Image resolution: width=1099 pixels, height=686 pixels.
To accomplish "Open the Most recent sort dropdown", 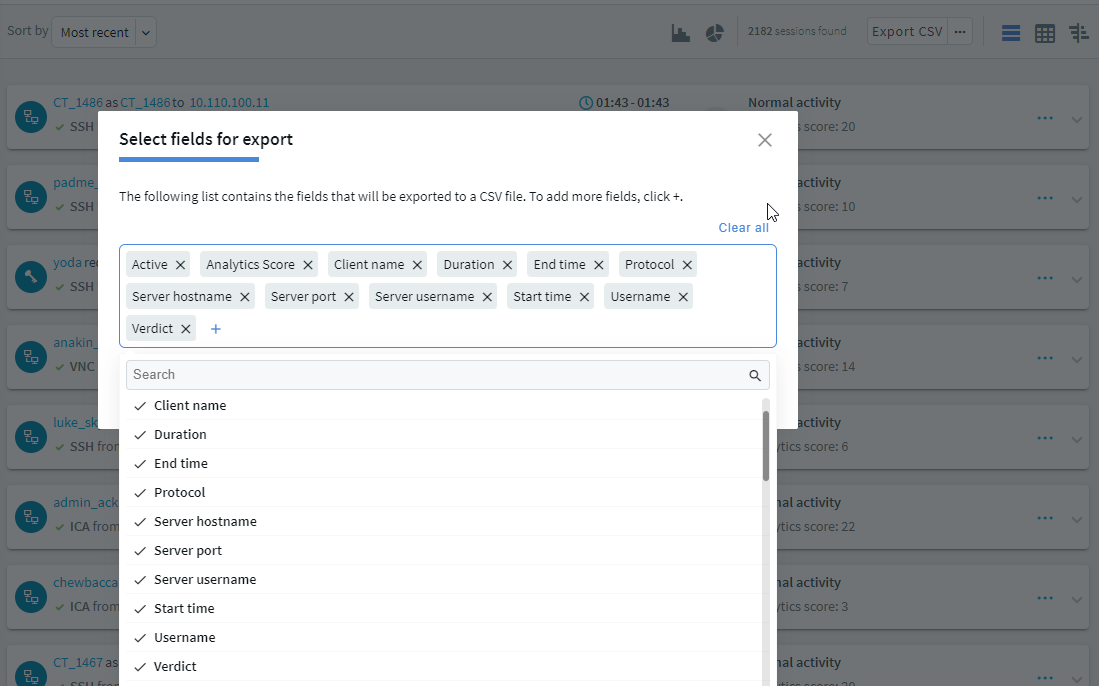I will coord(104,33).
